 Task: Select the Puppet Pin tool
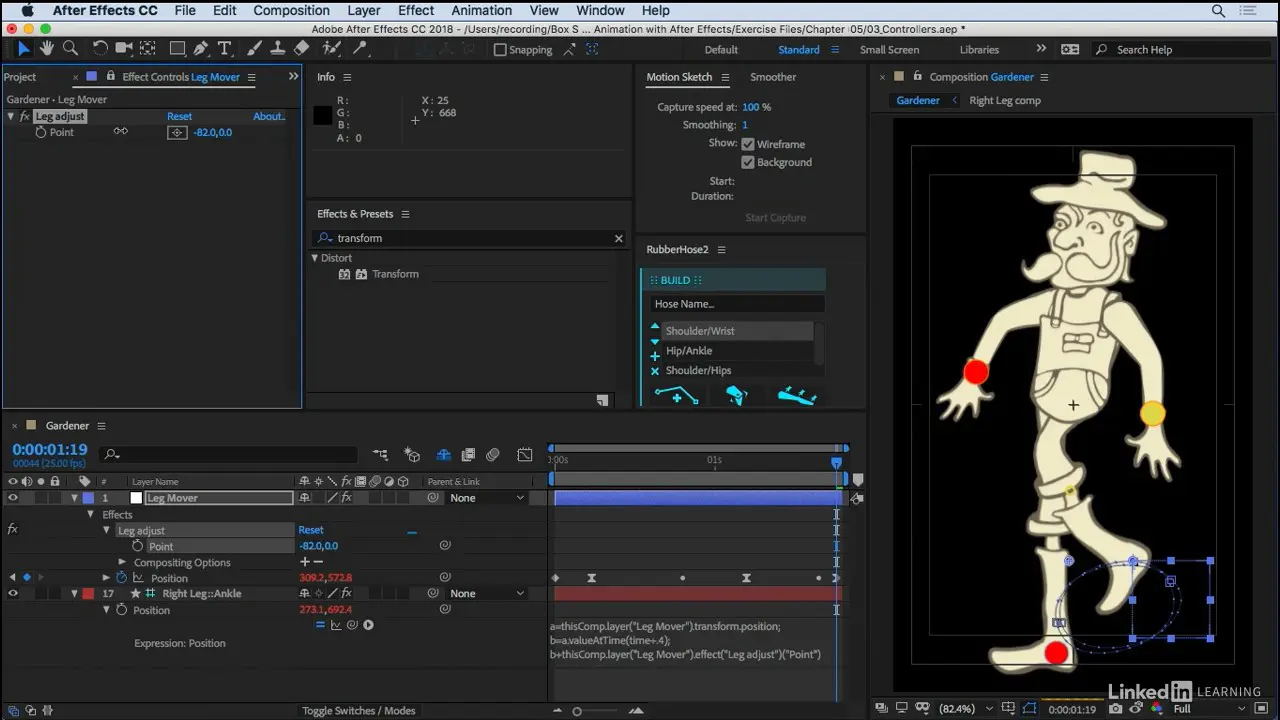(x=360, y=48)
